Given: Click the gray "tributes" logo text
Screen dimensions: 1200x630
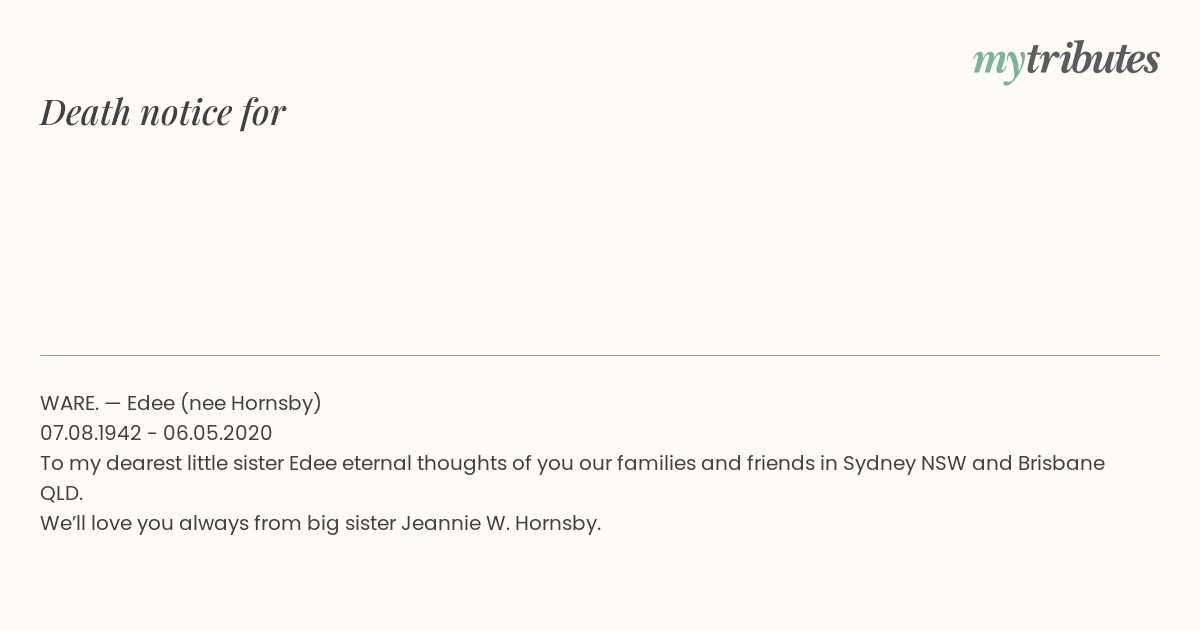Looking at the screenshot, I should coord(1093,59).
